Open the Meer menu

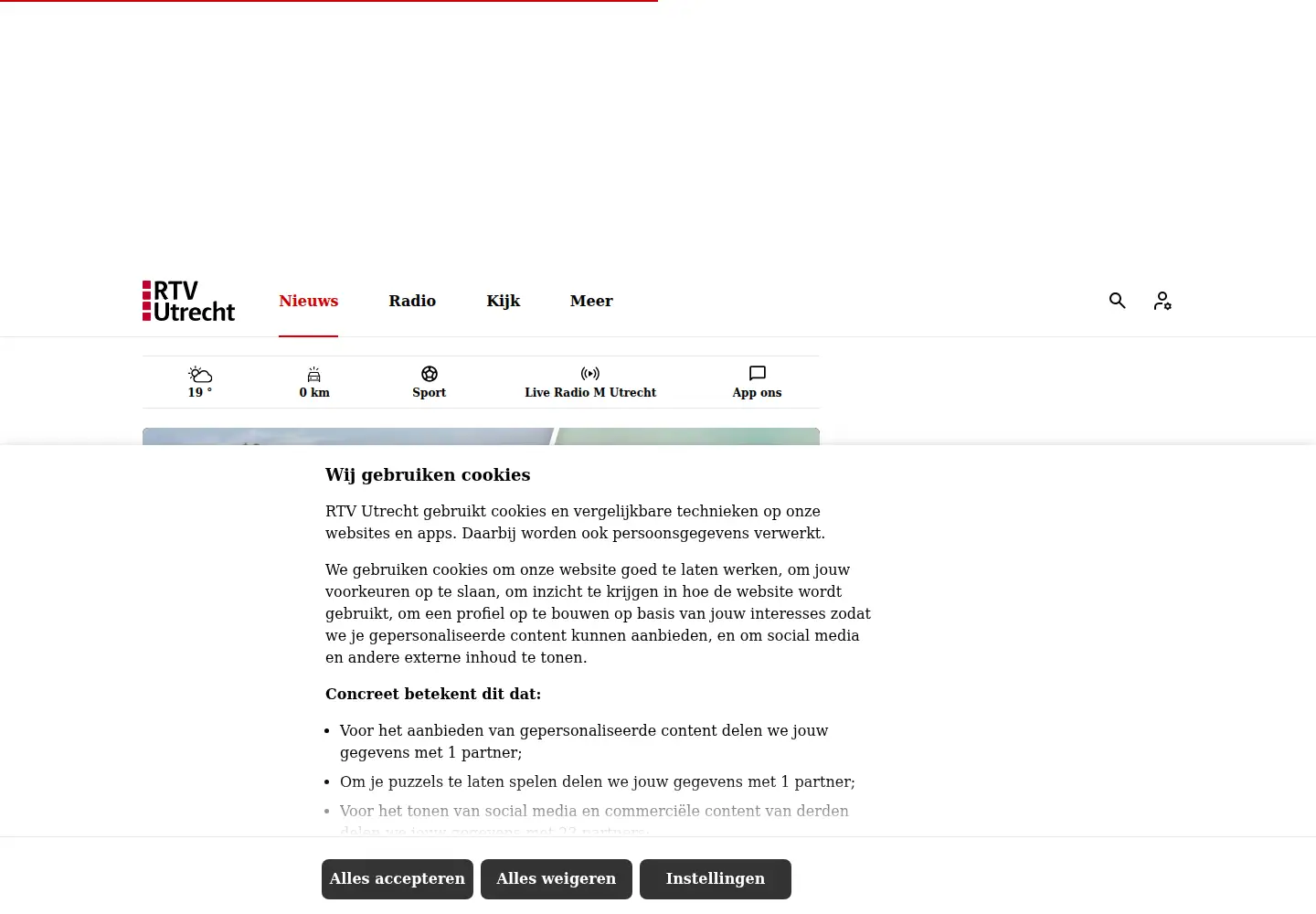click(x=591, y=301)
